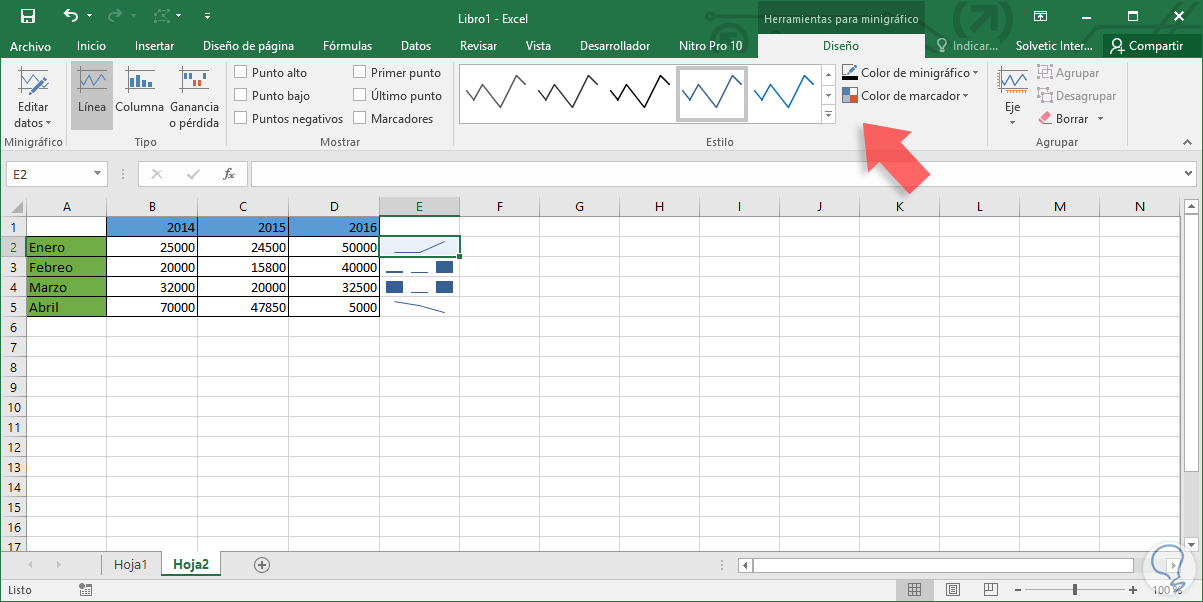Click Desagrupar sparklines button
This screenshot has height=602, width=1203.
[x=1076, y=96]
